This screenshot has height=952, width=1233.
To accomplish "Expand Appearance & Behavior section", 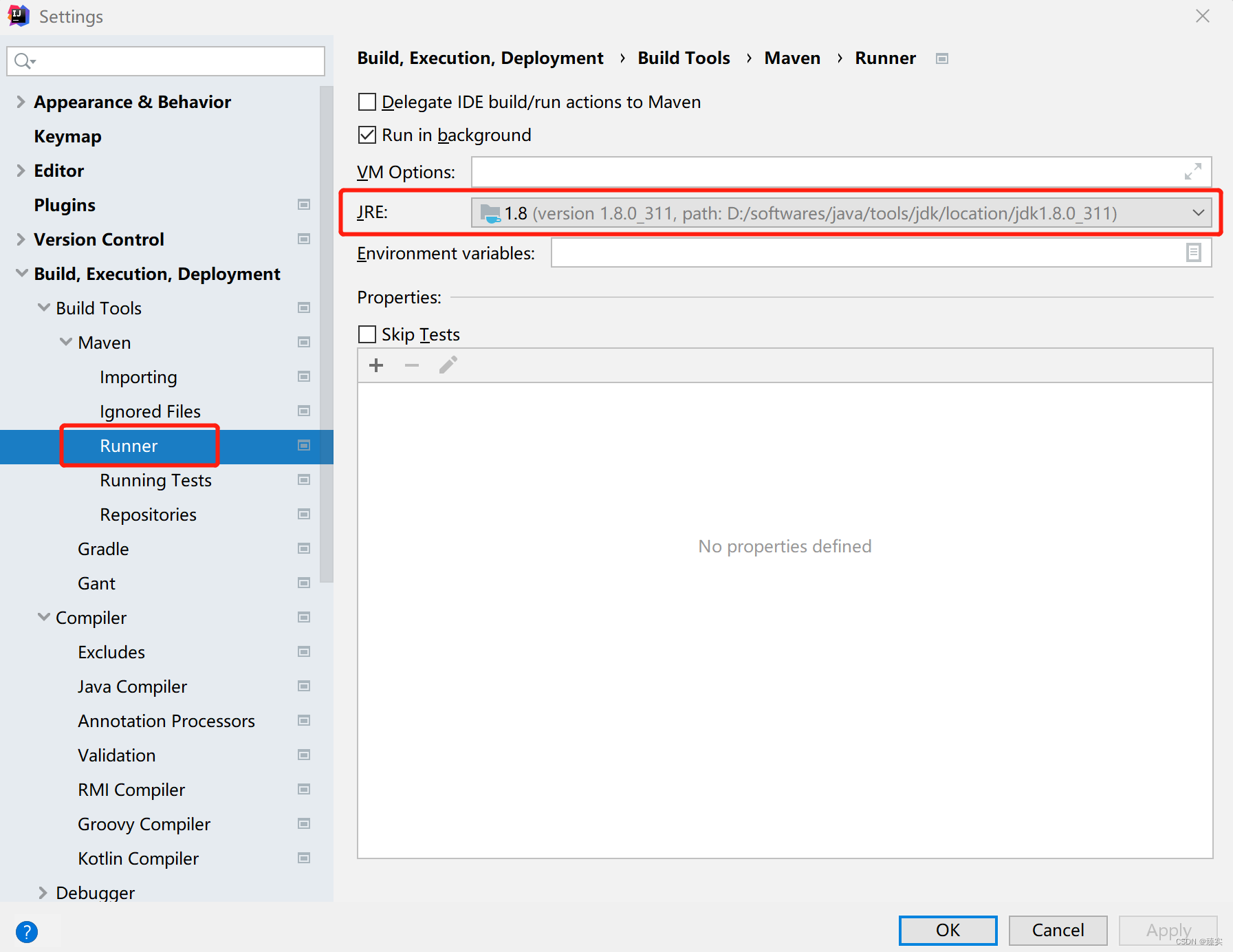I will pyautogui.click(x=21, y=102).
